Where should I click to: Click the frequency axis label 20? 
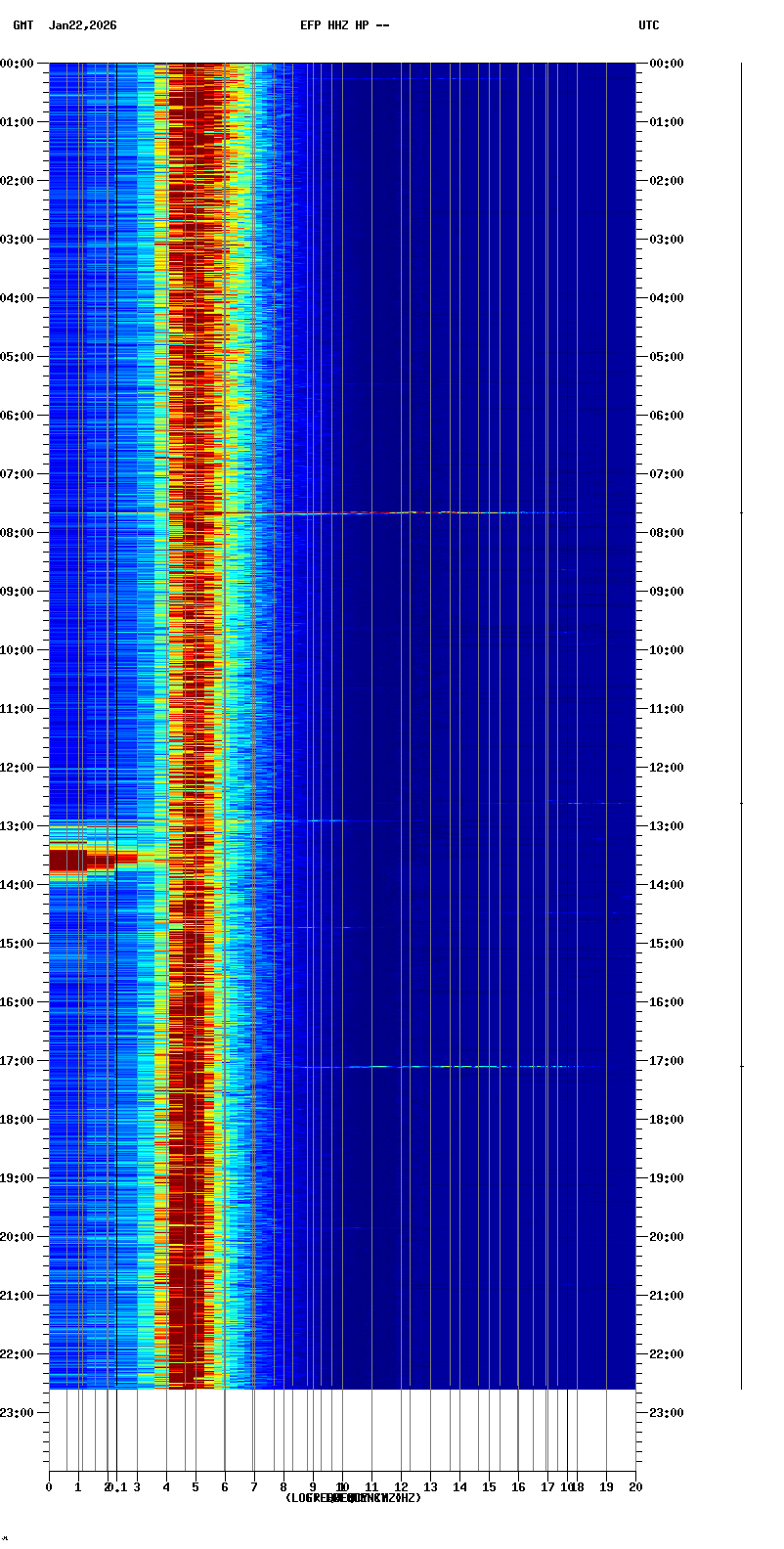[x=635, y=1487]
